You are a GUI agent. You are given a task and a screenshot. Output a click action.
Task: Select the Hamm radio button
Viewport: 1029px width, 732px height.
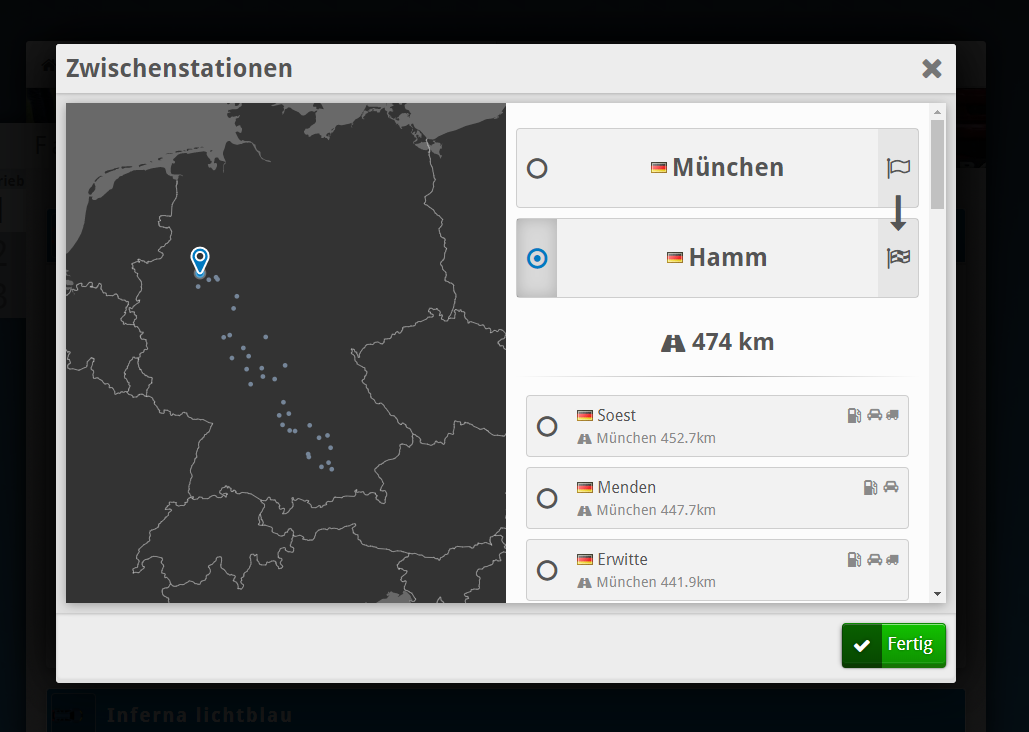click(537, 258)
